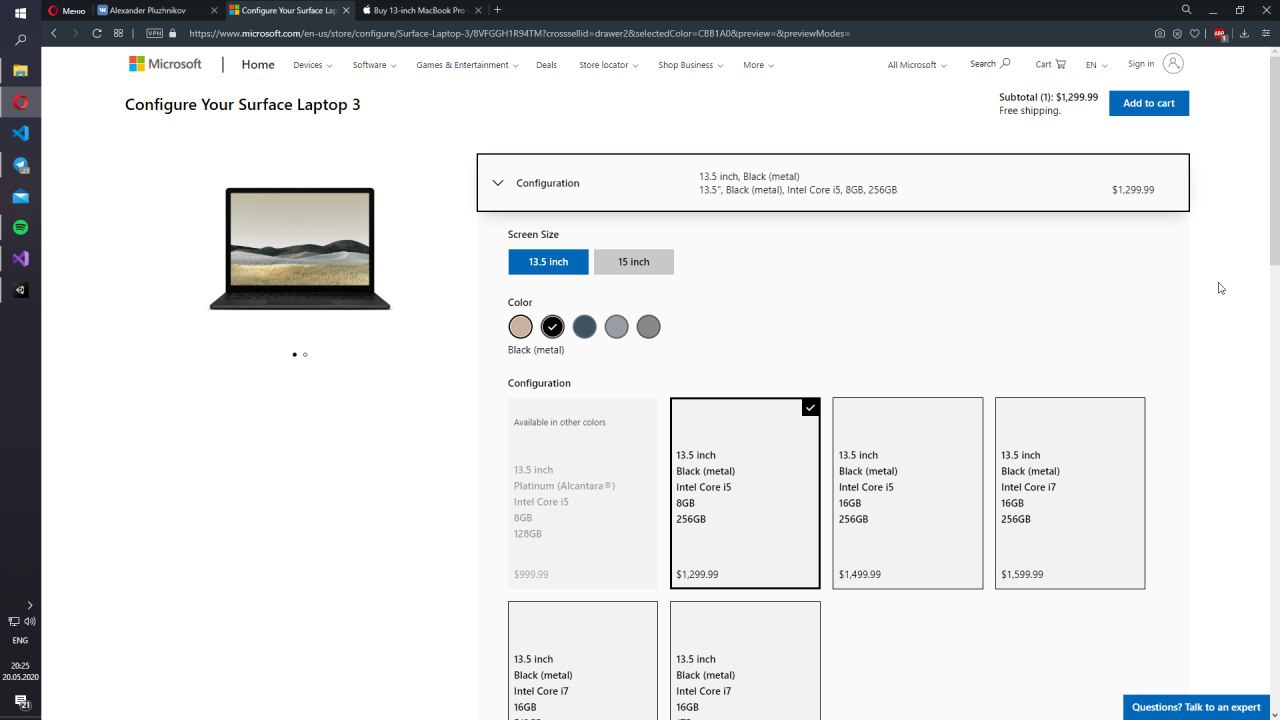Image resolution: width=1280 pixels, height=720 pixels.
Task: Go to Microsoft Store Home link
Action: tap(258, 64)
